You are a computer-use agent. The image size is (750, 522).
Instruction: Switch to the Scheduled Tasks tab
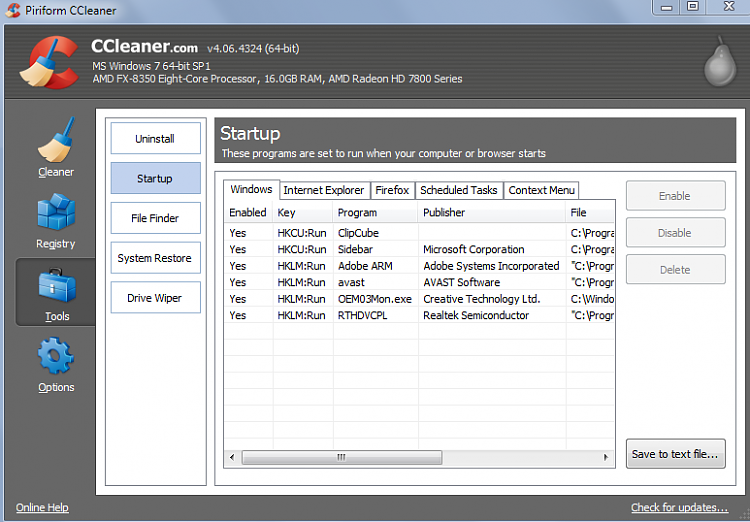click(x=459, y=190)
